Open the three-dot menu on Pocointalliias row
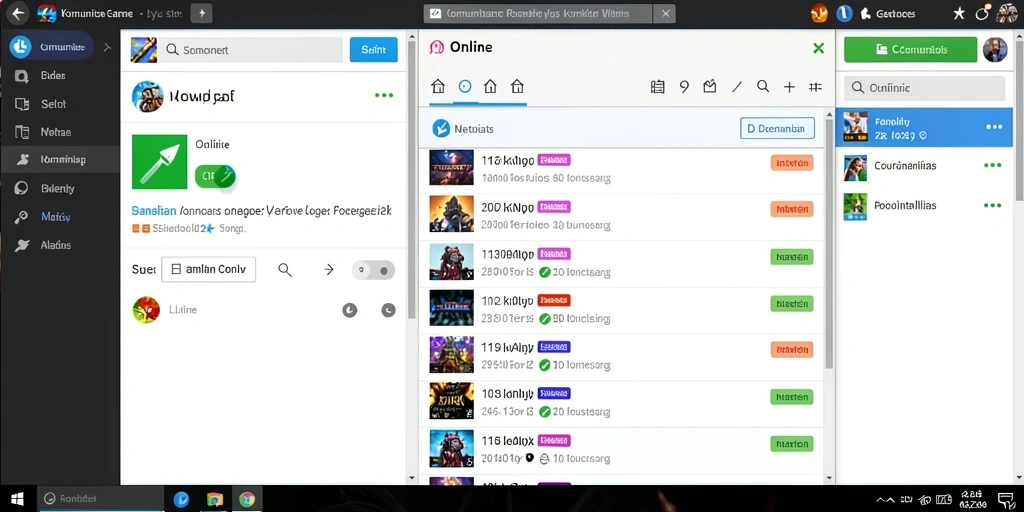Viewport: 1024px width, 512px height. coord(992,205)
